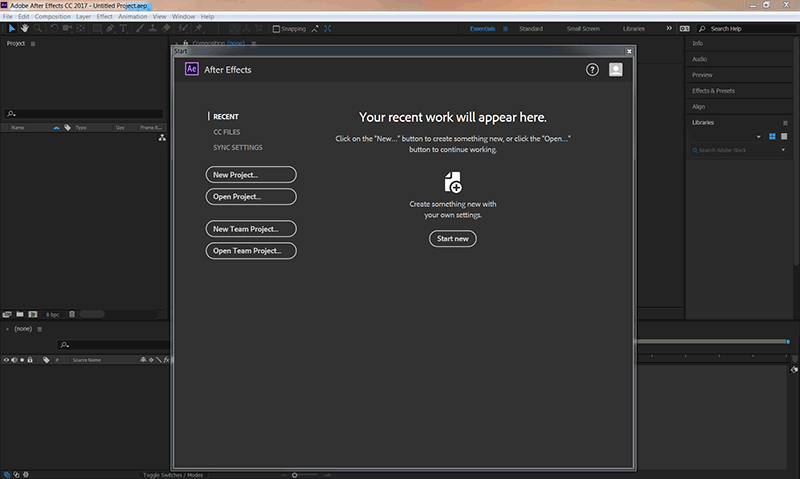
Task: Open the user profile avatar icon
Action: (x=616, y=70)
